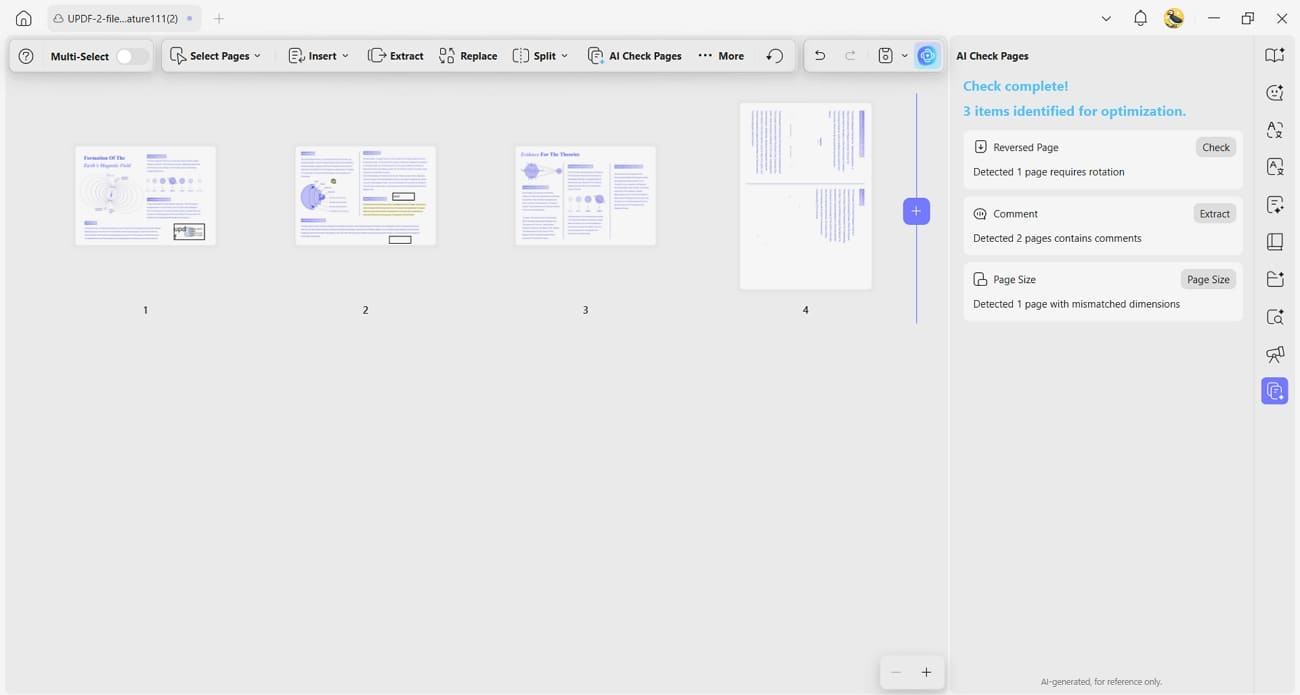Open the help question mark icon
Viewport: 1300px width, 695px height.
coord(26,56)
